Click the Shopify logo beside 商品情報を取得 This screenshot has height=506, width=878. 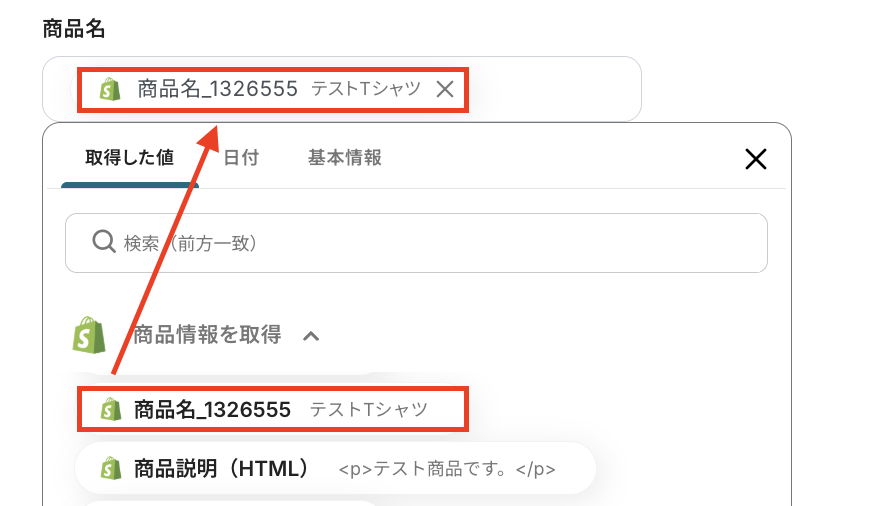coord(89,335)
